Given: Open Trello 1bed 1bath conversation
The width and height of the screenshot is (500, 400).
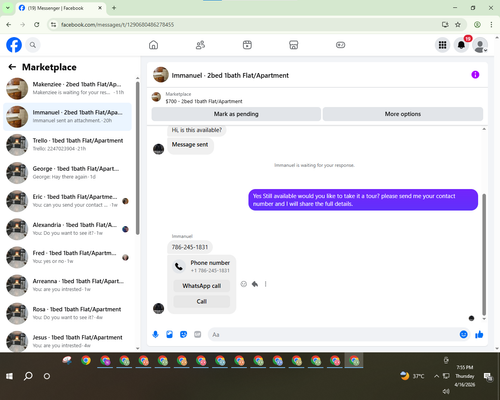Looking at the screenshot, I should 67,145.
